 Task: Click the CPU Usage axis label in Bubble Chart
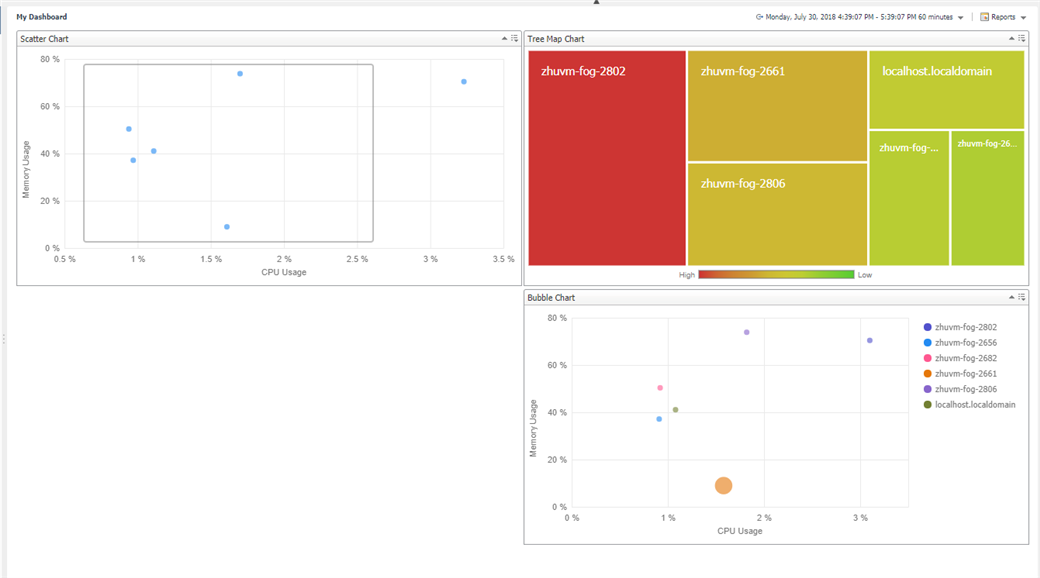click(x=740, y=531)
